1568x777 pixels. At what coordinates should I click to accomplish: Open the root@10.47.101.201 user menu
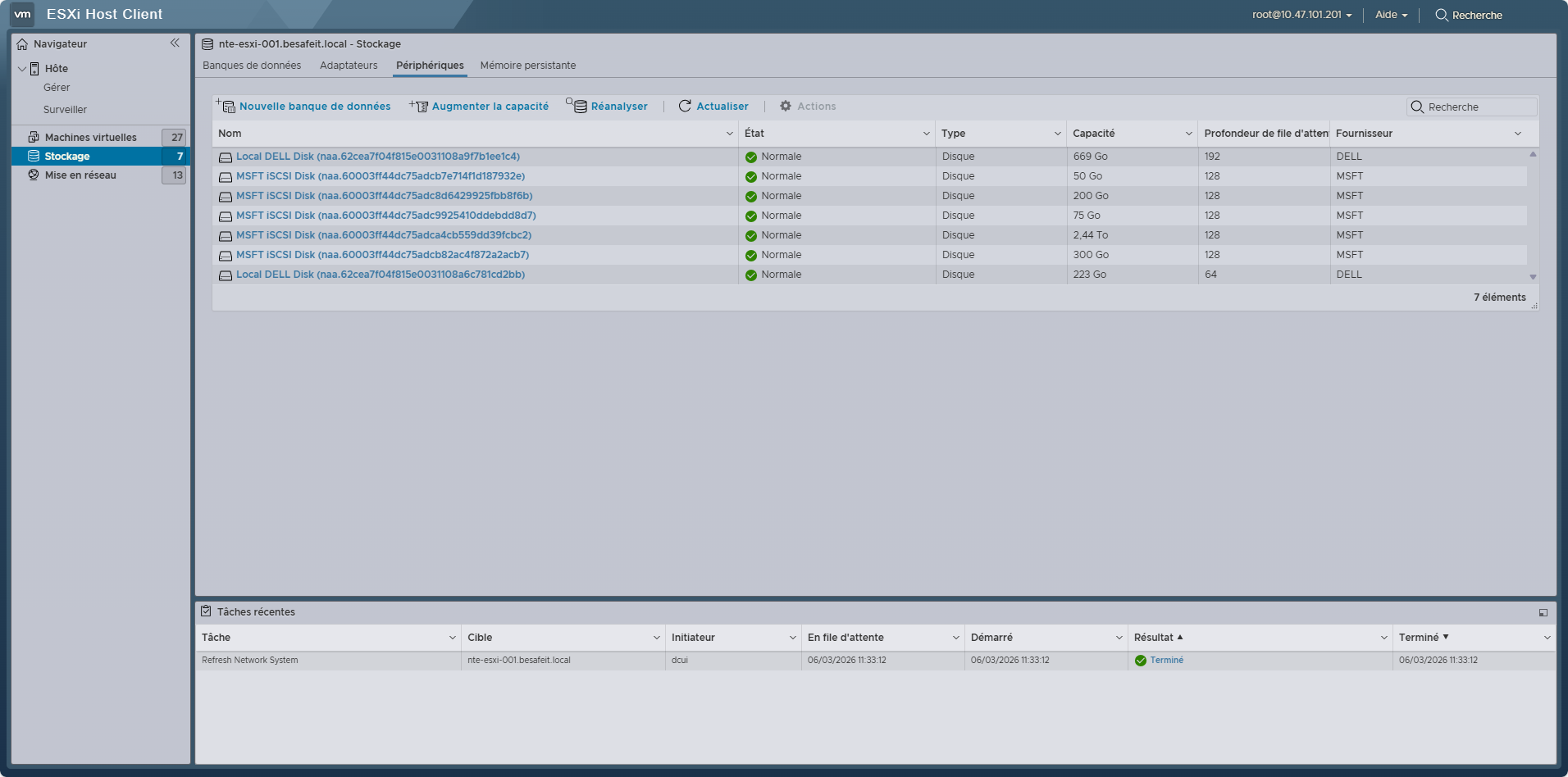tap(1301, 15)
